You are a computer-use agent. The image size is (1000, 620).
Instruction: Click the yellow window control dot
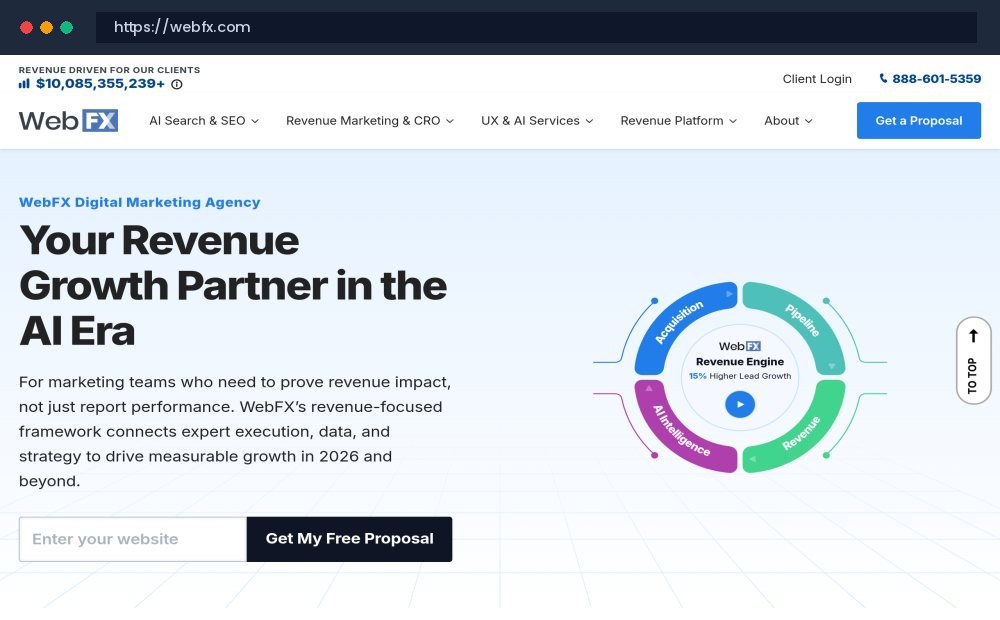[47, 27]
